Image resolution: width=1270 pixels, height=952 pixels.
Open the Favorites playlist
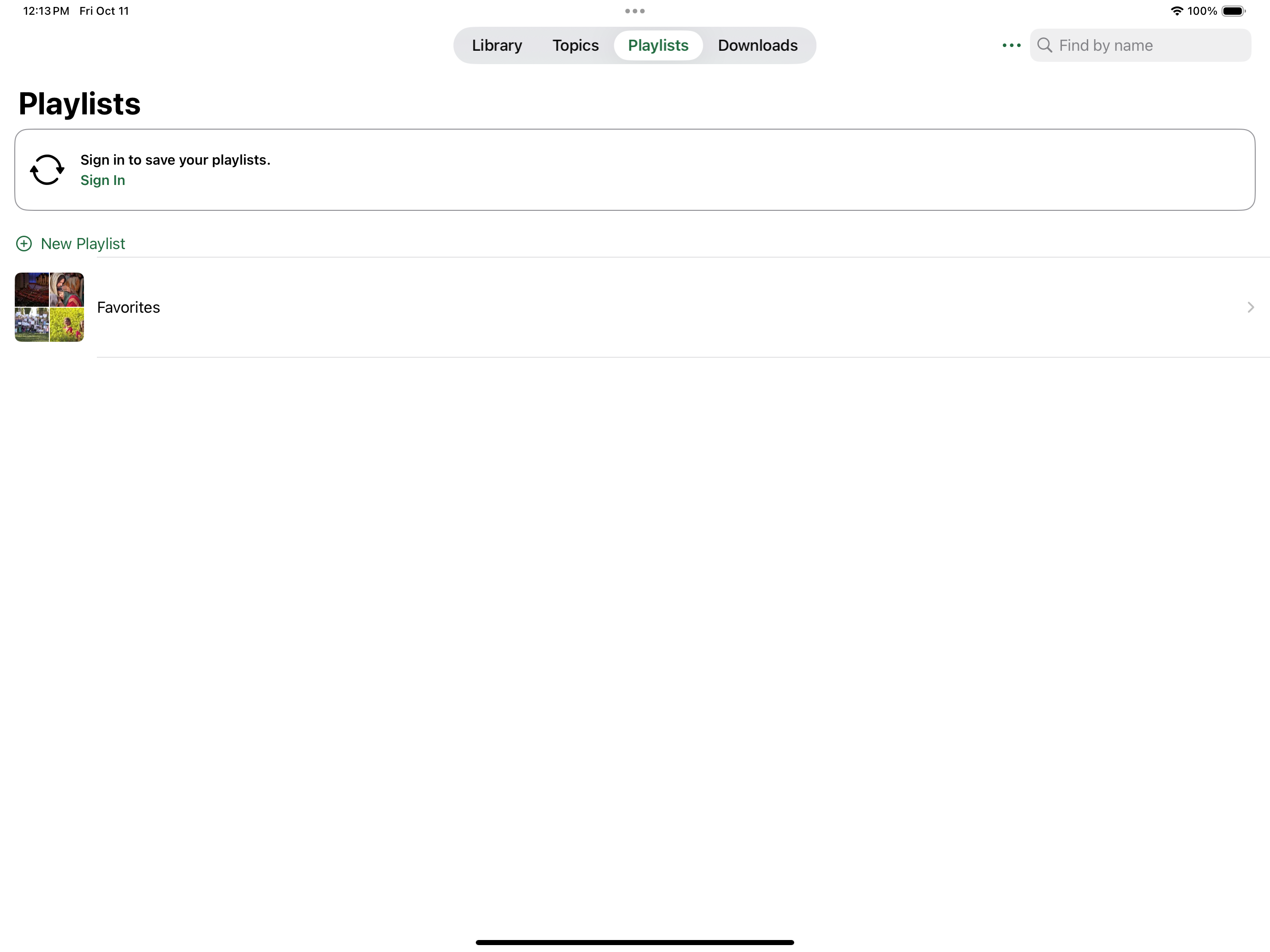pos(635,308)
